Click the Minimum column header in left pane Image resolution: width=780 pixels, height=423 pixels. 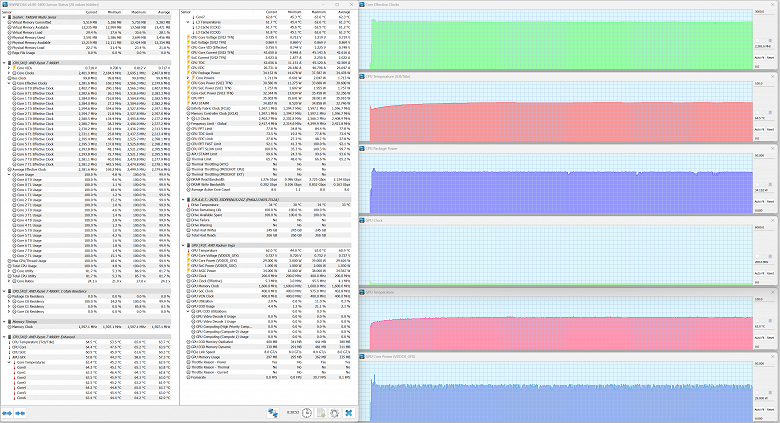click(x=114, y=12)
